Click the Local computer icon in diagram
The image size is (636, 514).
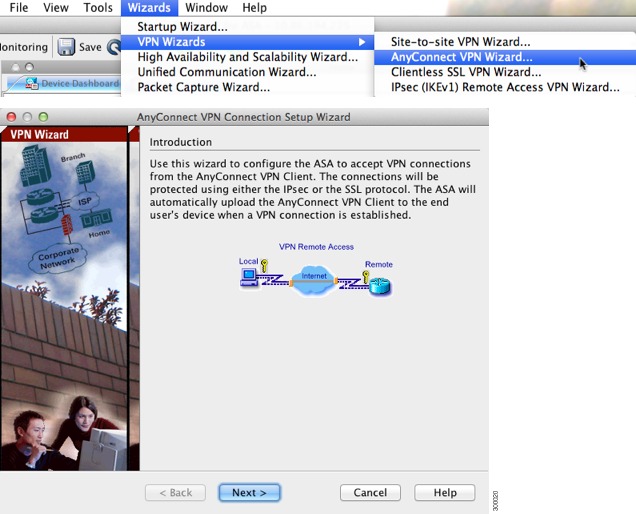[x=249, y=277]
